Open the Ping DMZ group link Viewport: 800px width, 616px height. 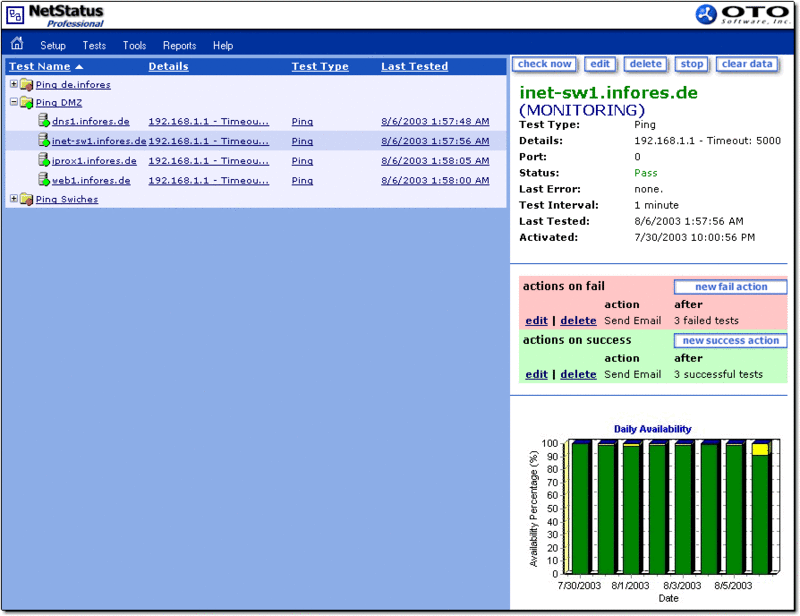59,103
